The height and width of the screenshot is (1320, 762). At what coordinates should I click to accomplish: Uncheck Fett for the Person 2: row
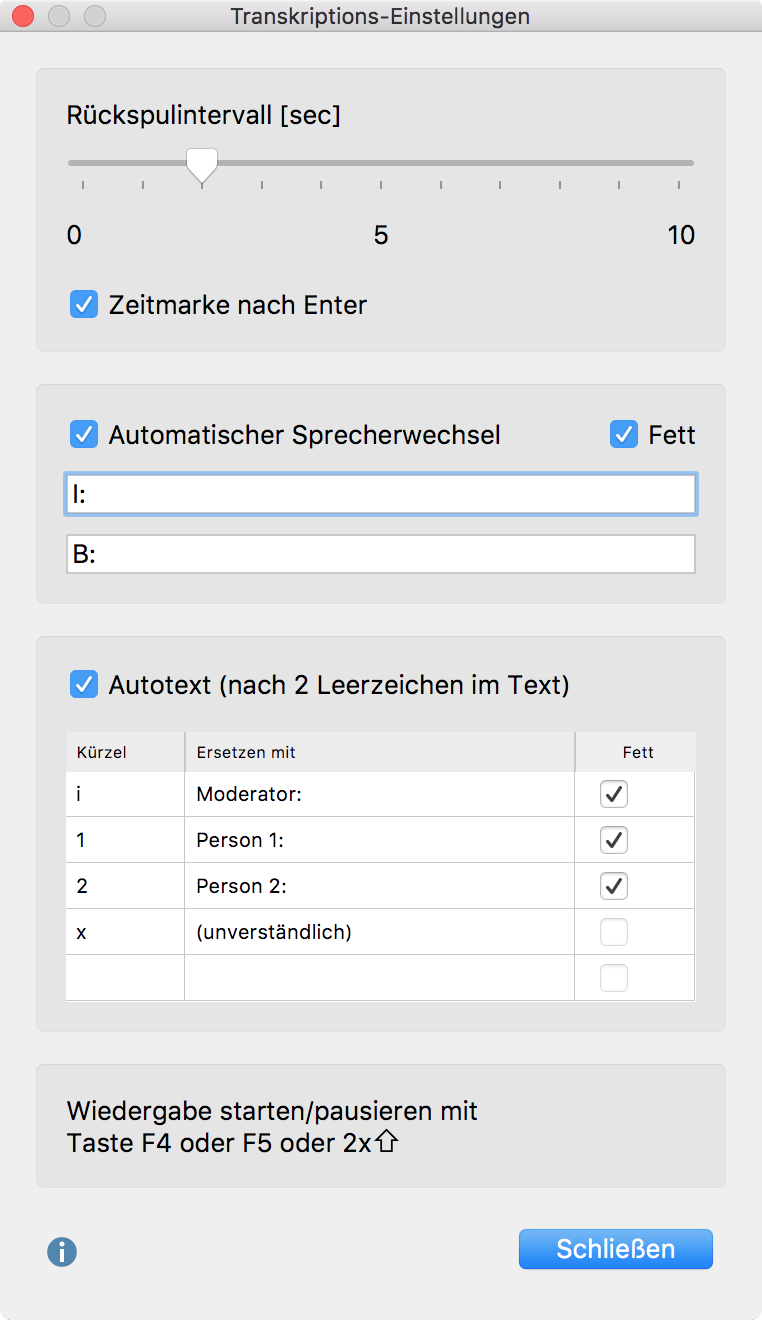pos(614,886)
